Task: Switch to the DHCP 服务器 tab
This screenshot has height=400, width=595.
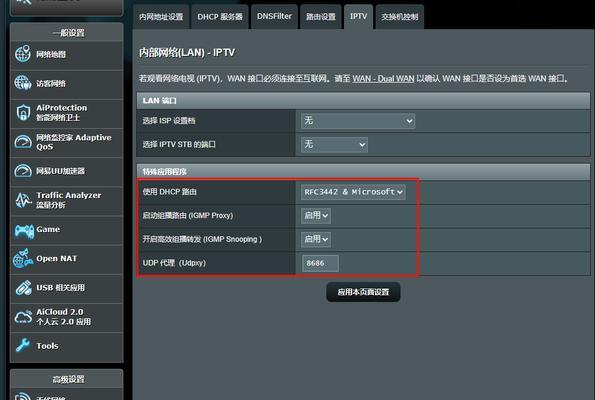Action: coord(220,17)
